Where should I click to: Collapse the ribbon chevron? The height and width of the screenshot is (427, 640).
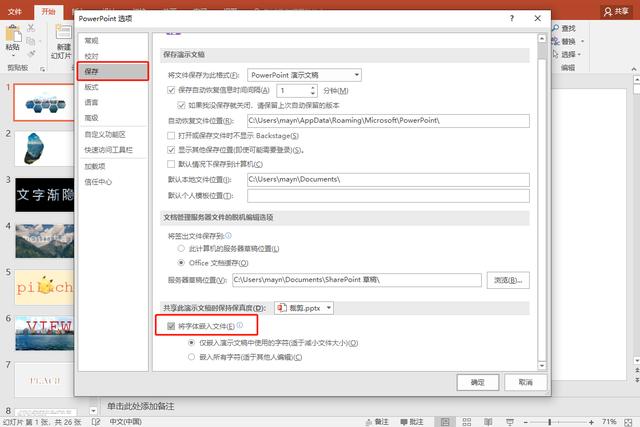point(634,69)
